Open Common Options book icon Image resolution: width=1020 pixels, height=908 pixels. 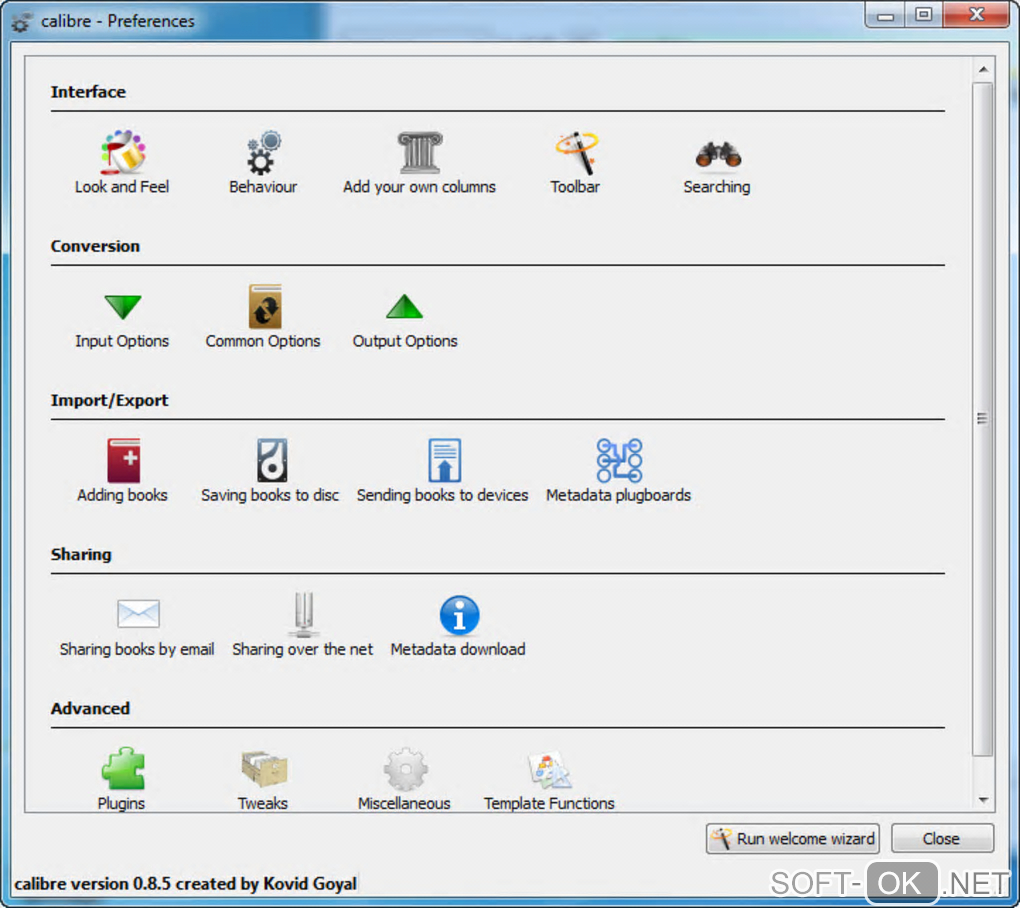tap(264, 306)
